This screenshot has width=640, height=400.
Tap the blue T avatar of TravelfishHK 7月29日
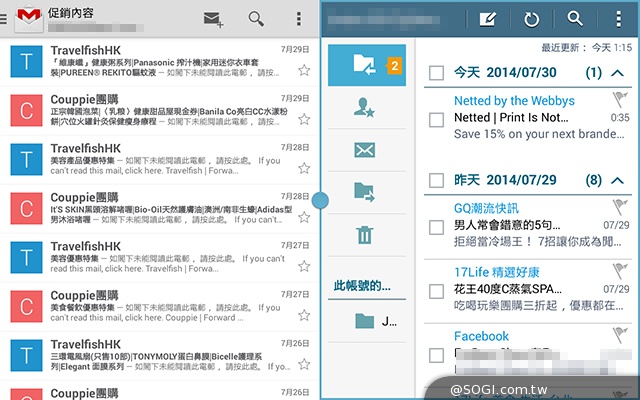pos(27,61)
